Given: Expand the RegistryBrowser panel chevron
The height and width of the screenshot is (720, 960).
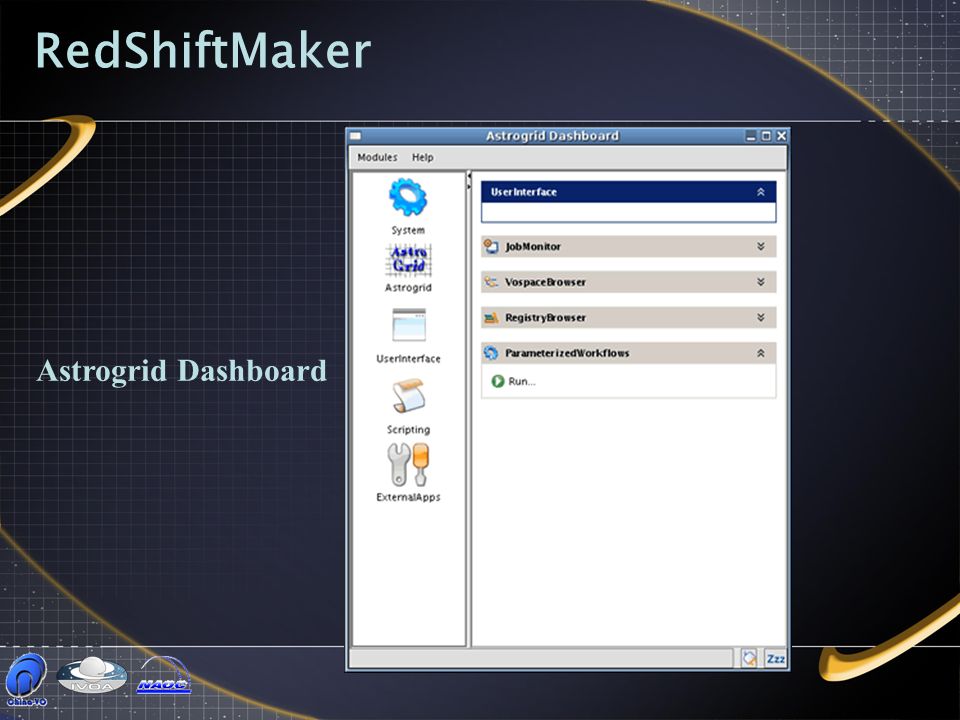Looking at the screenshot, I should 760,317.
